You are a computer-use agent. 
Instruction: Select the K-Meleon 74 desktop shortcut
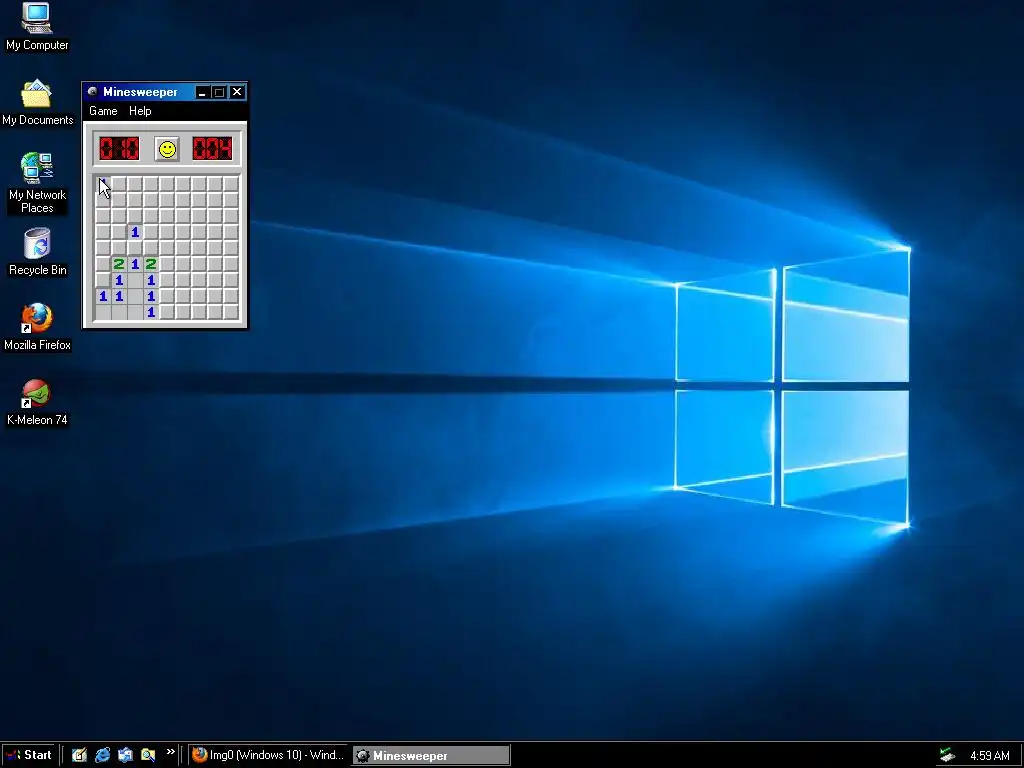(x=37, y=403)
